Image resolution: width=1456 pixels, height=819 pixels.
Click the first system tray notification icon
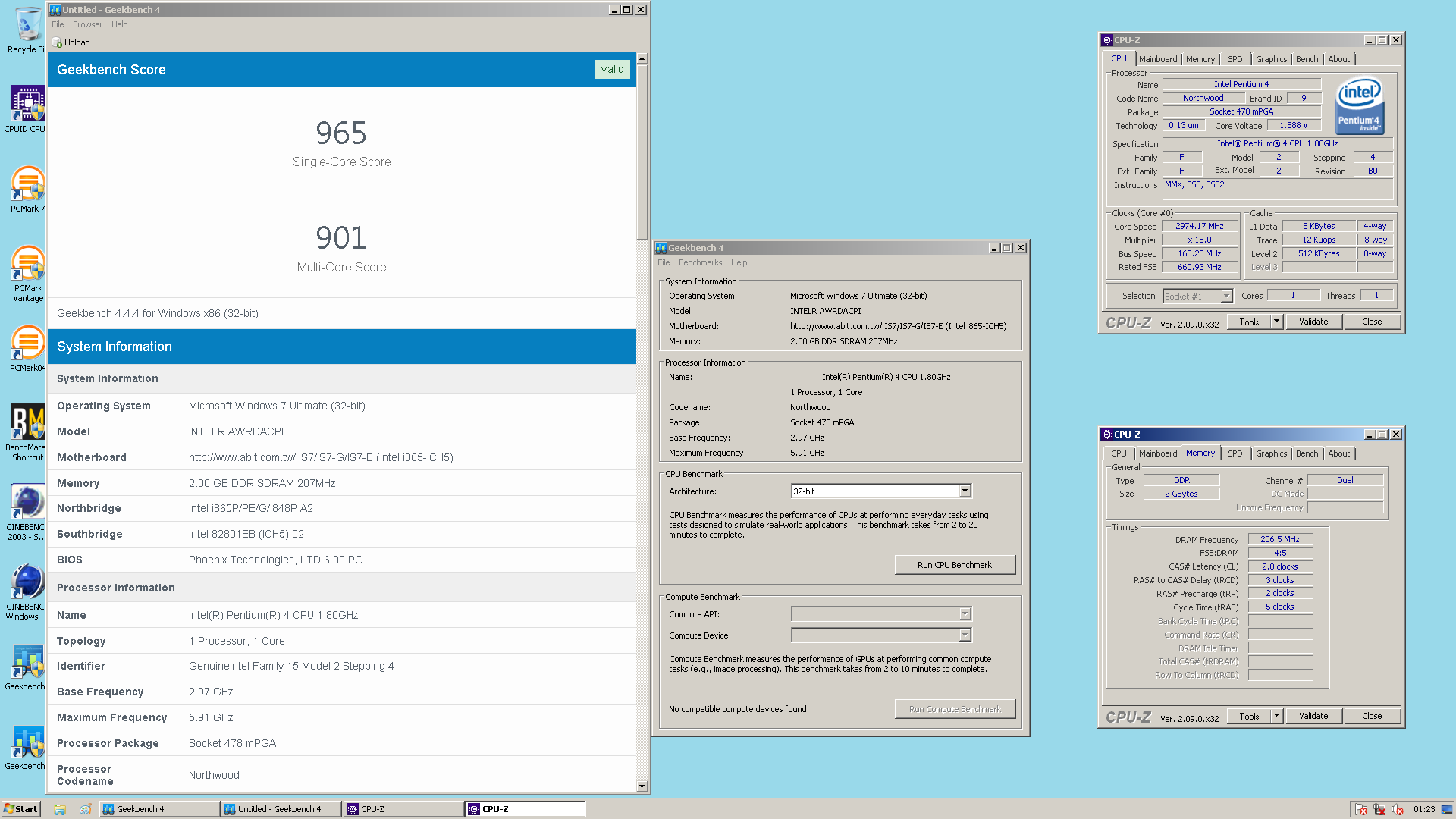[1361, 809]
